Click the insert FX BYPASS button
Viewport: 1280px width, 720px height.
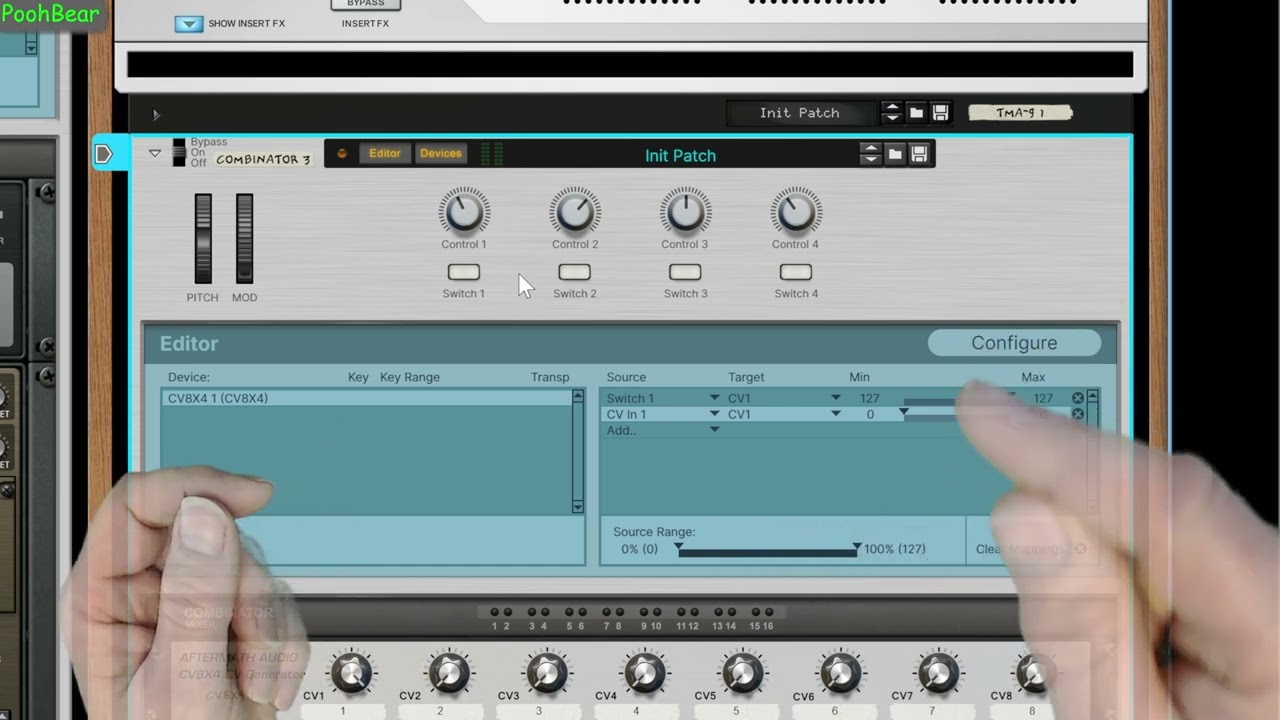click(365, 4)
